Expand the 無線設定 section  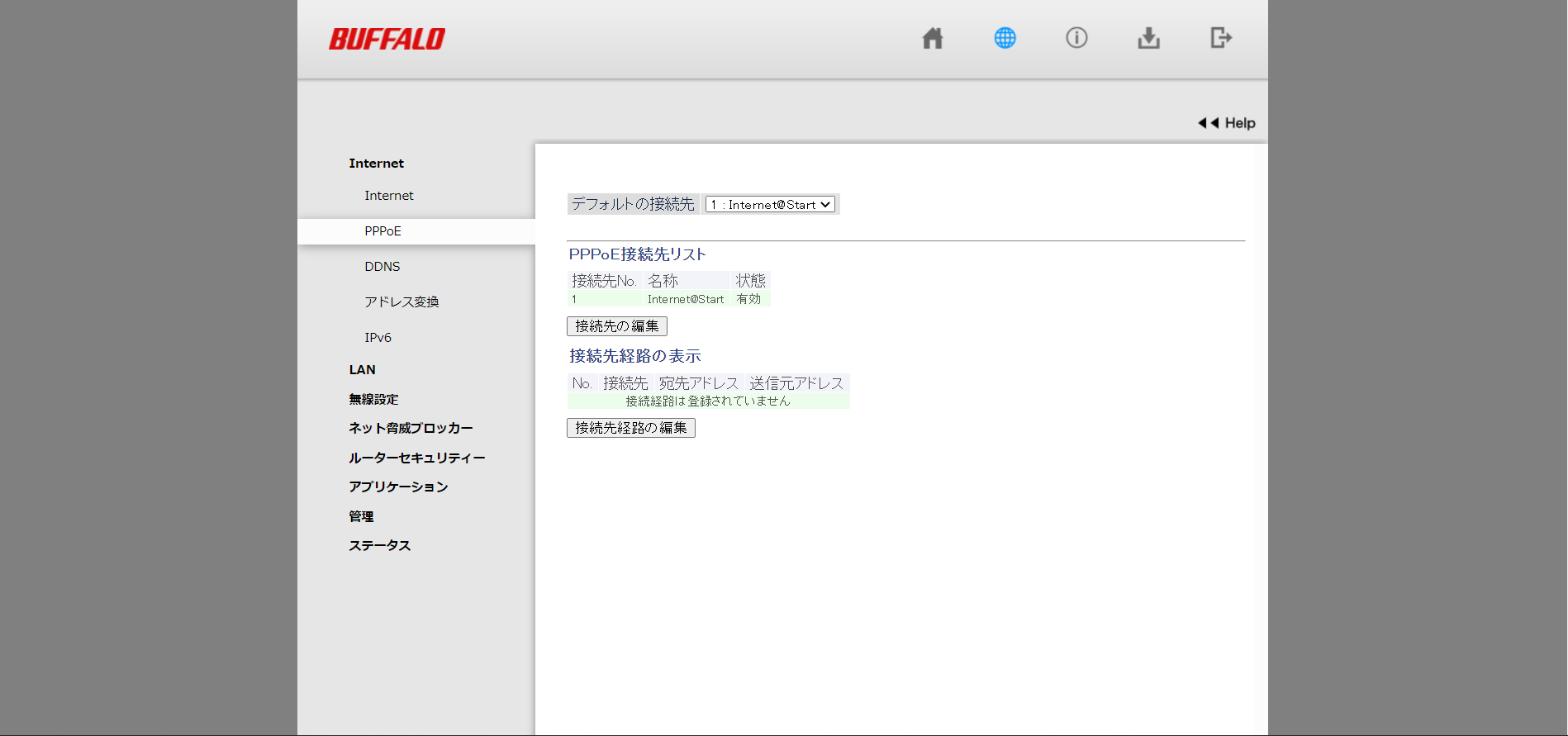373,399
